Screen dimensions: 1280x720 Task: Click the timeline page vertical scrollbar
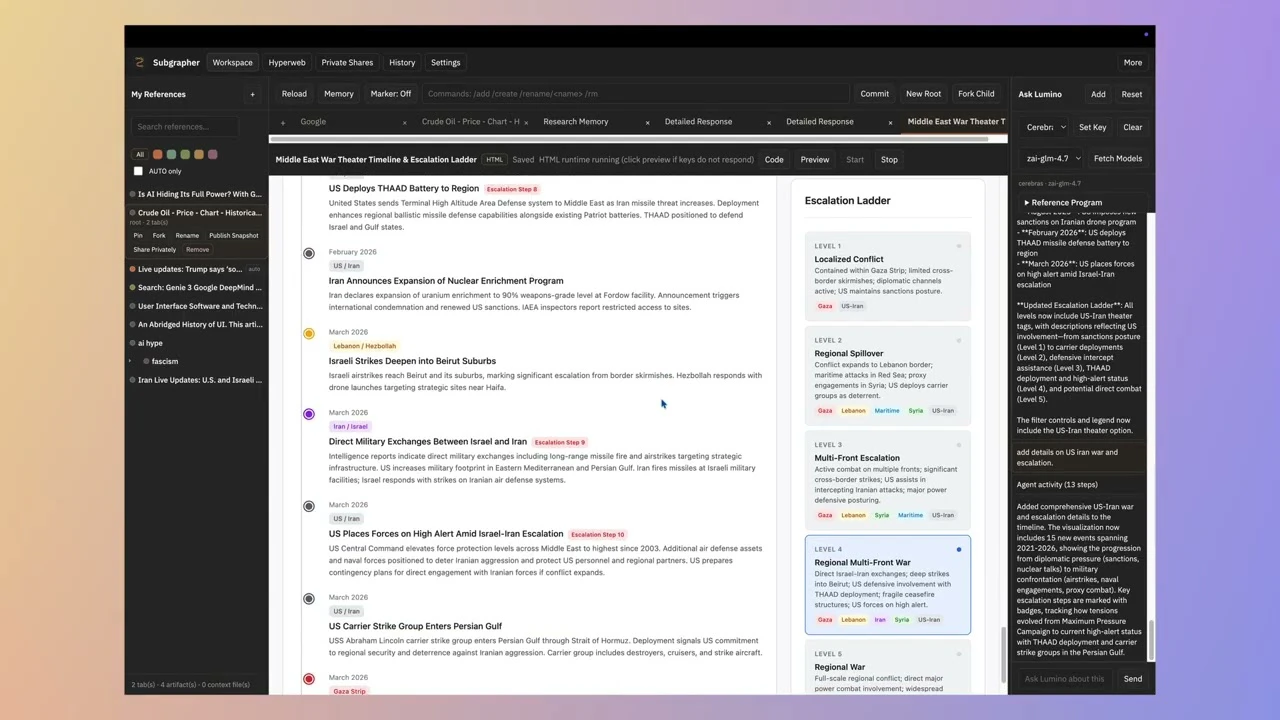1004,655
